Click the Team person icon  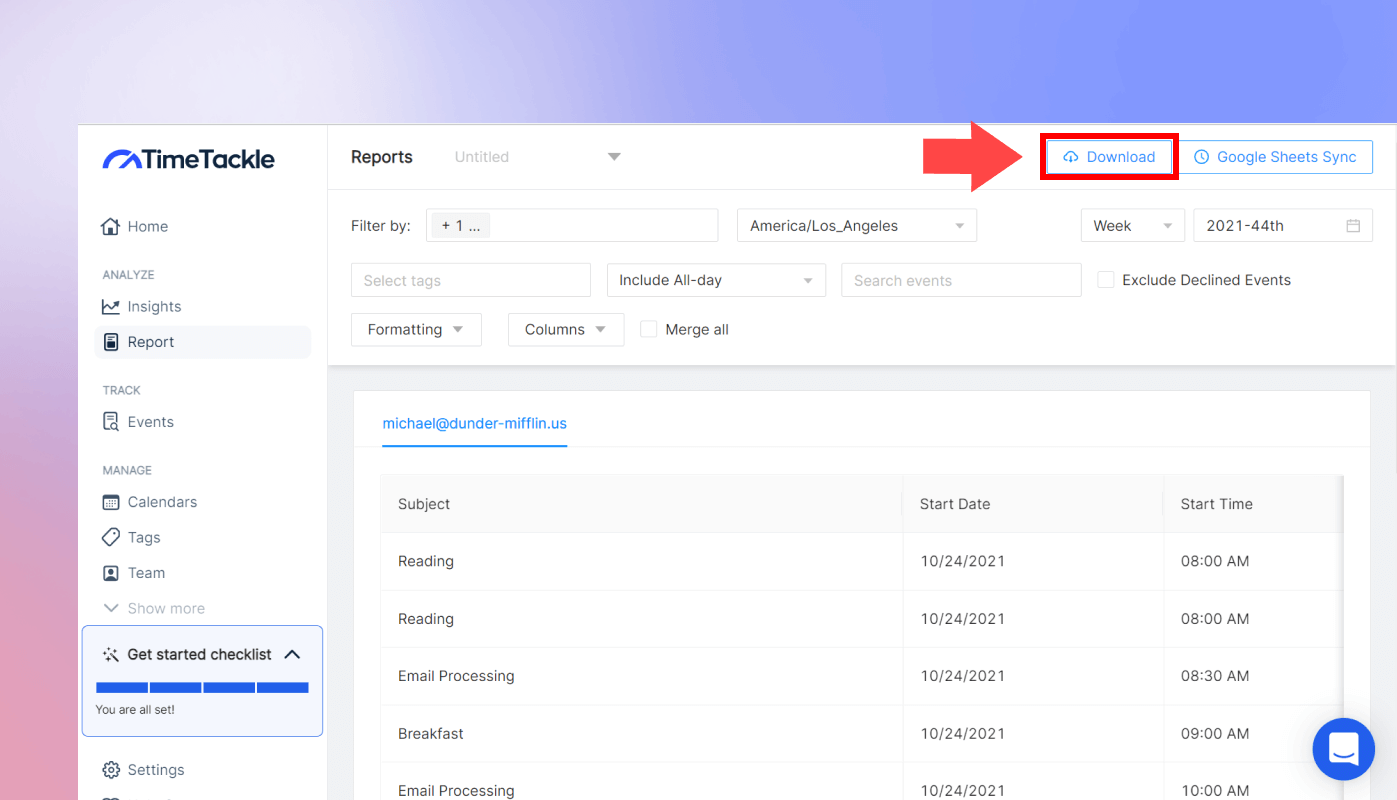[x=110, y=573]
